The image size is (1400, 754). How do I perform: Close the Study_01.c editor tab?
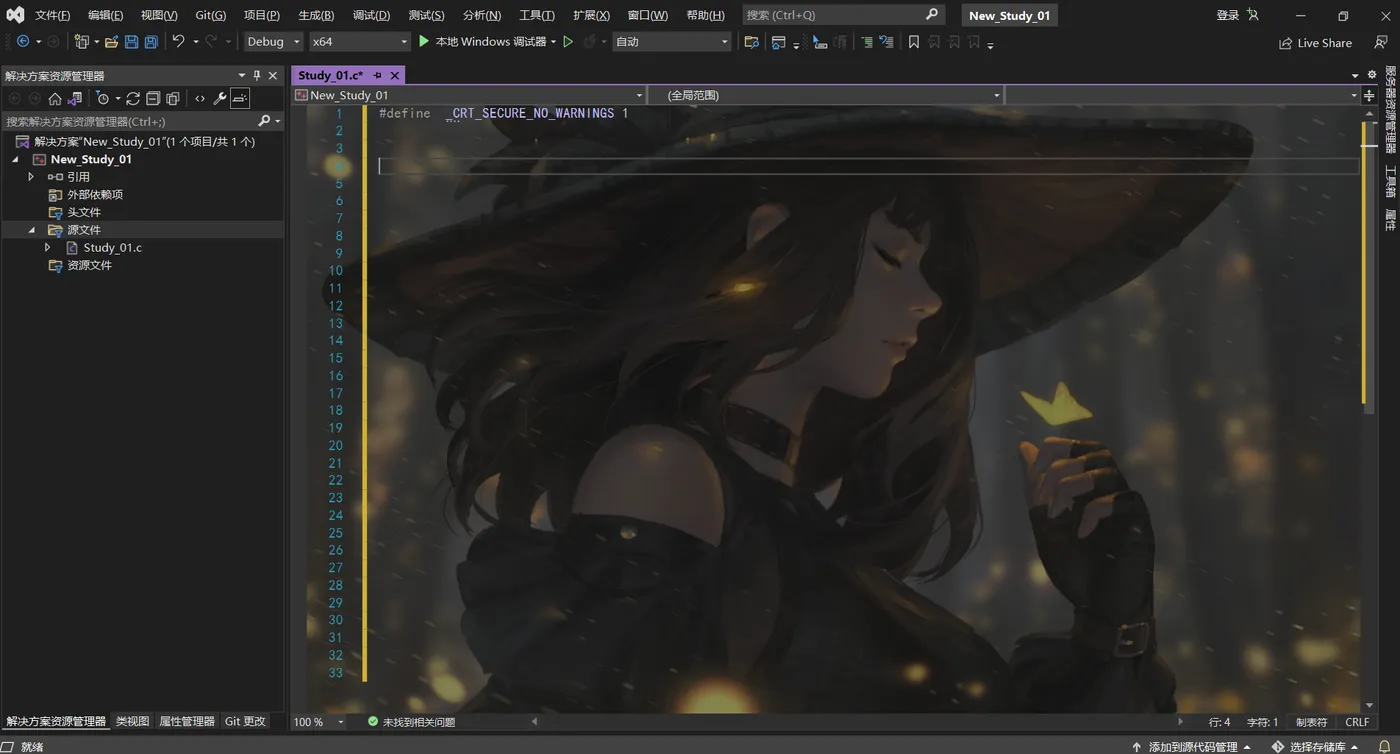[395, 75]
